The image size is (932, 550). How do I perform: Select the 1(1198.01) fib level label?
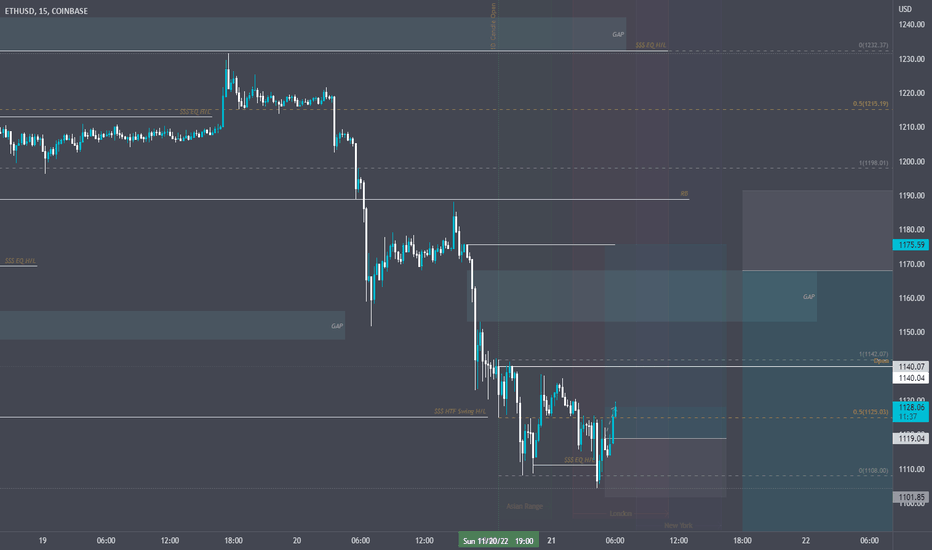[873, 163]
